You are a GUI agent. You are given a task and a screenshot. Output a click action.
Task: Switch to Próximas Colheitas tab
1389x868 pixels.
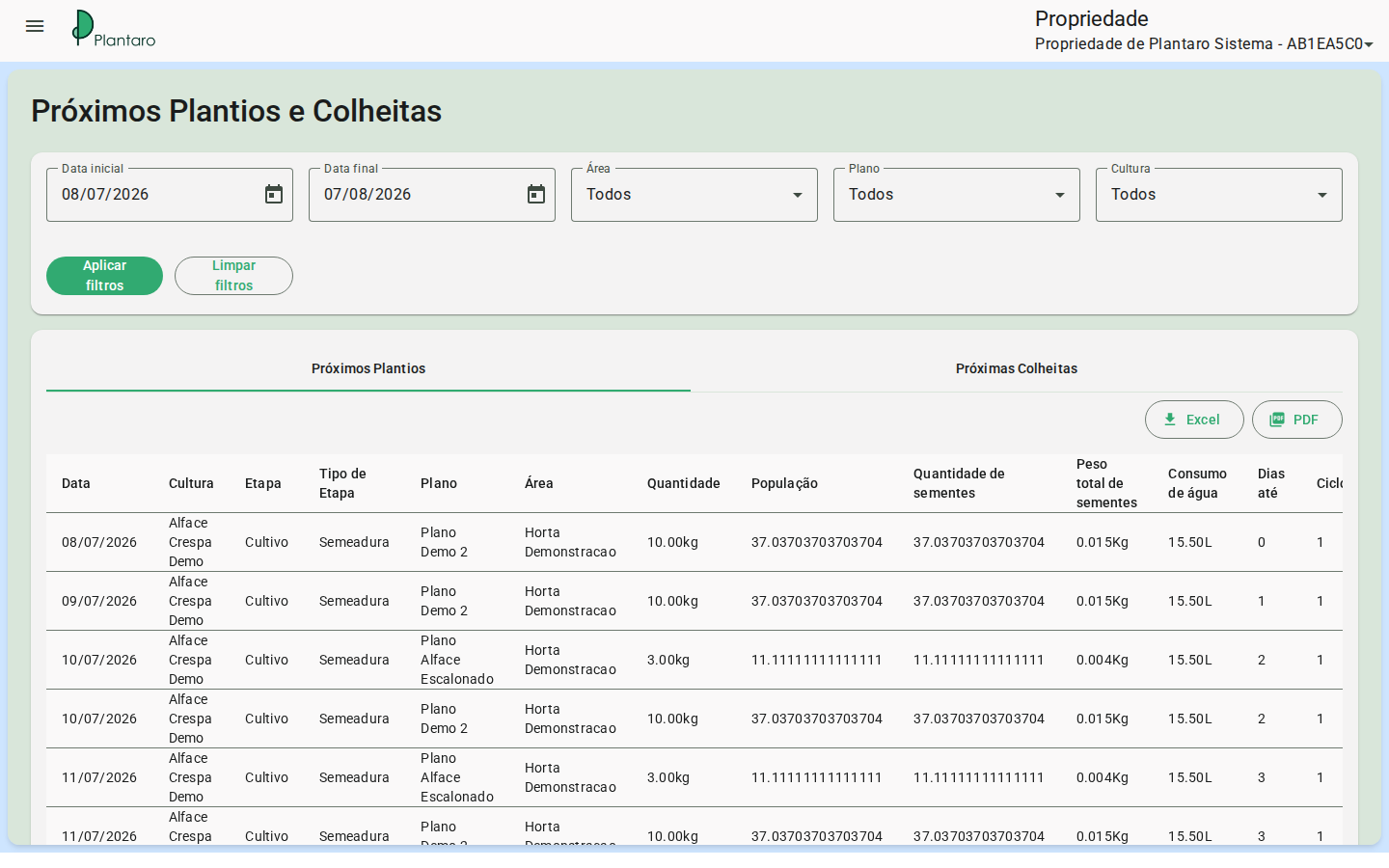coord(1017,368)
